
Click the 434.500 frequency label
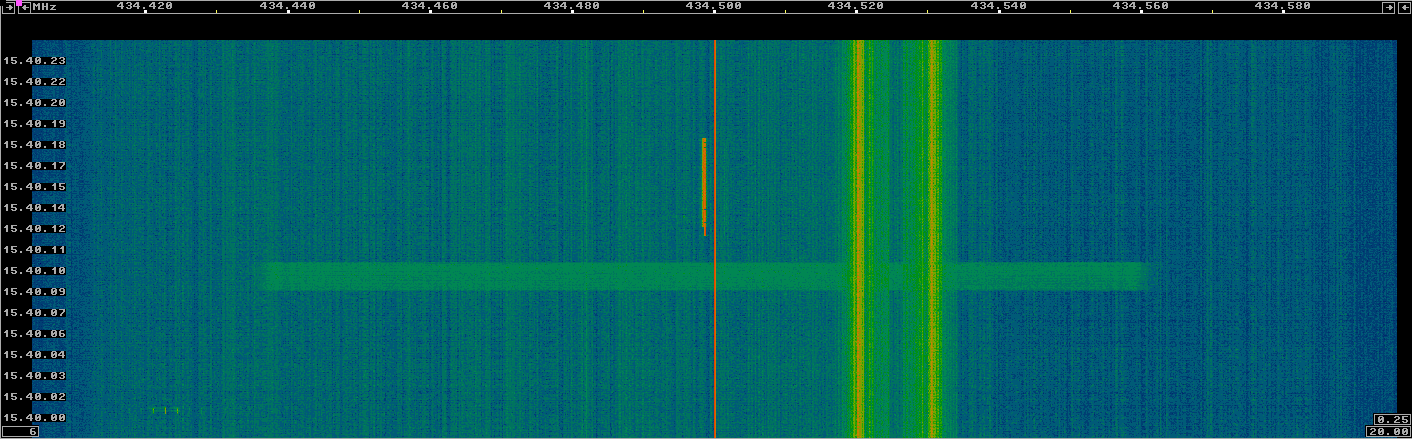coord(714,6)
